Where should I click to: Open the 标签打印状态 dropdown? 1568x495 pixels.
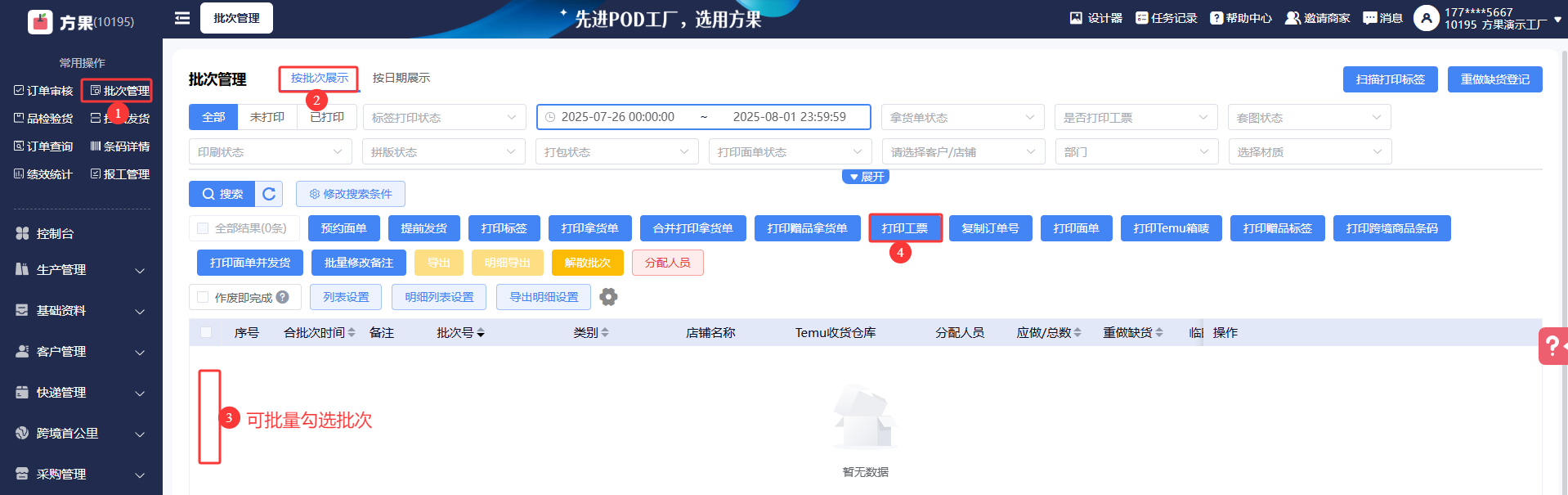(444, 118)
